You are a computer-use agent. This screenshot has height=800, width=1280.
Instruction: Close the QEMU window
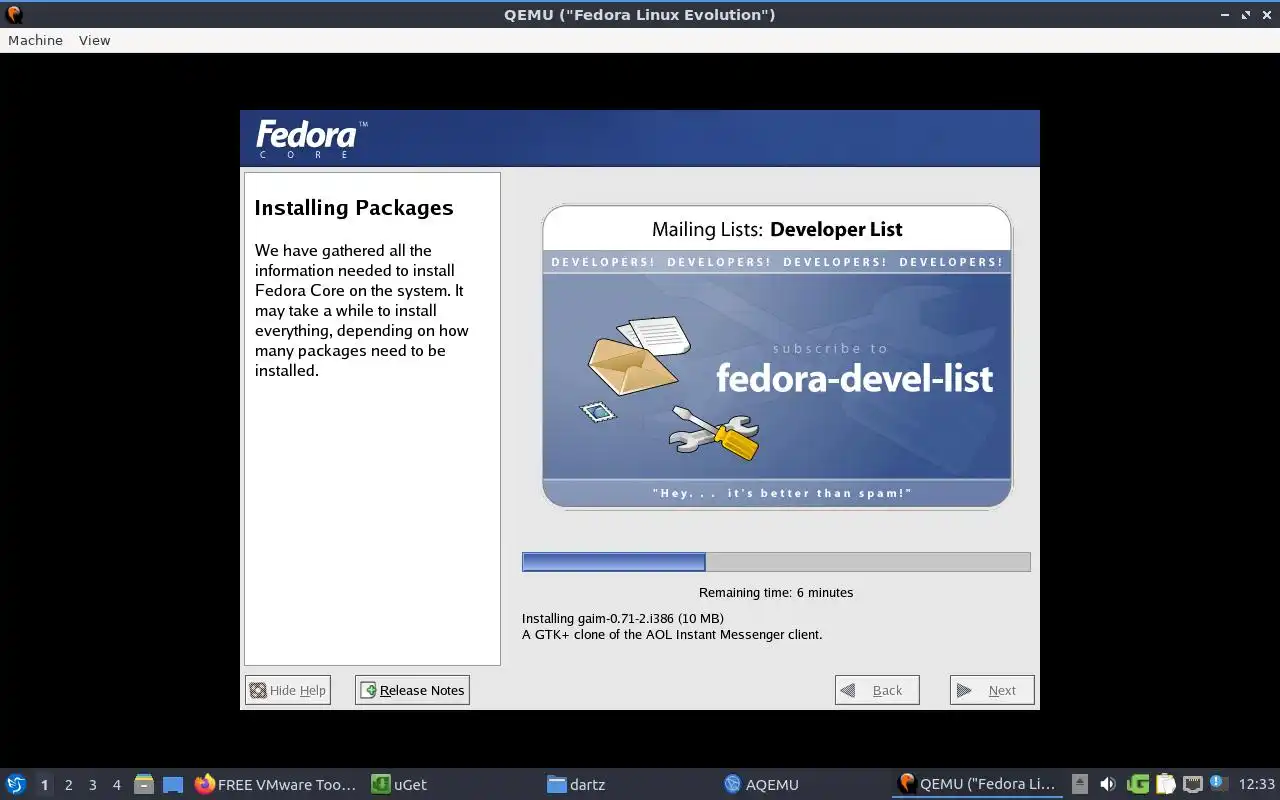[x=1266, y=15]
